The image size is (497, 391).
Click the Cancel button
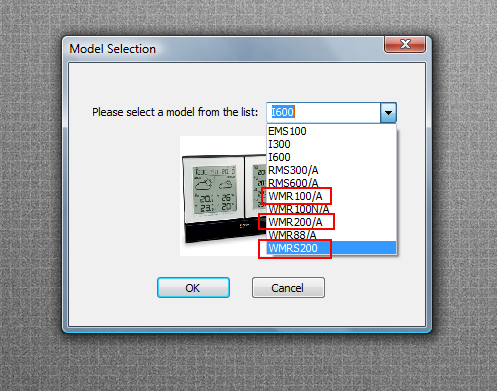click(x=288, y=288)
